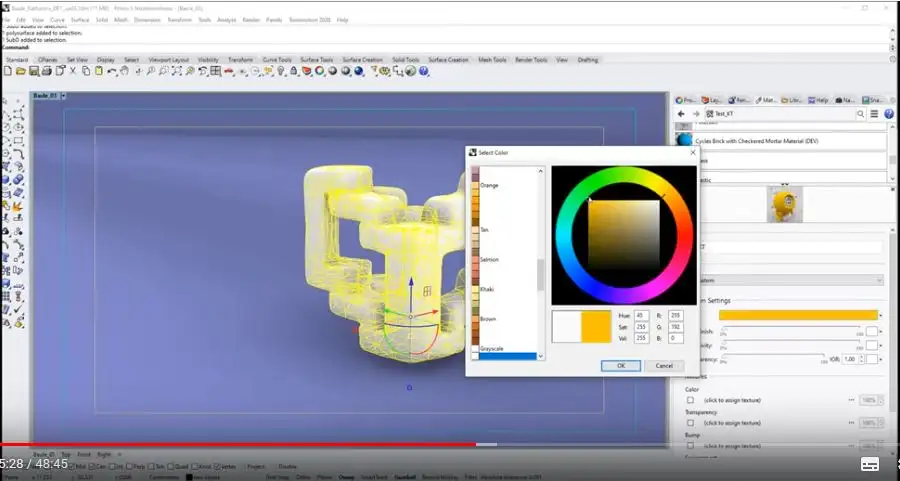The height and width of the screenshot is (481, 900).
Task: Select the Pan hand tool
Action: 125,71
